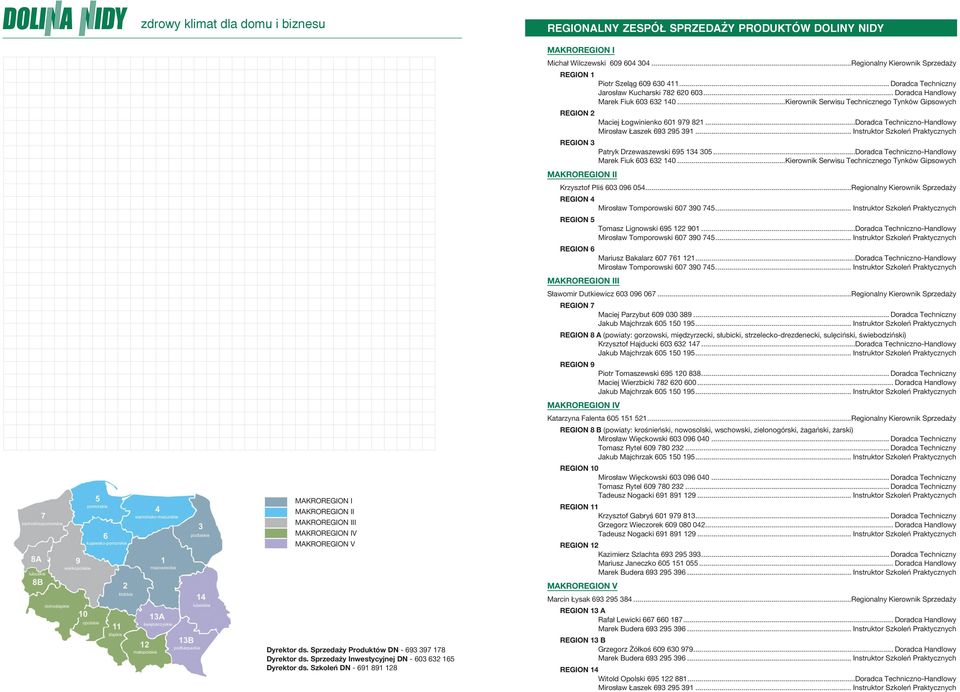Click the MAKROREGION II legend color swatch
Image resolution: width=960 pixels, height=692 pixels.
click(276, 511)
